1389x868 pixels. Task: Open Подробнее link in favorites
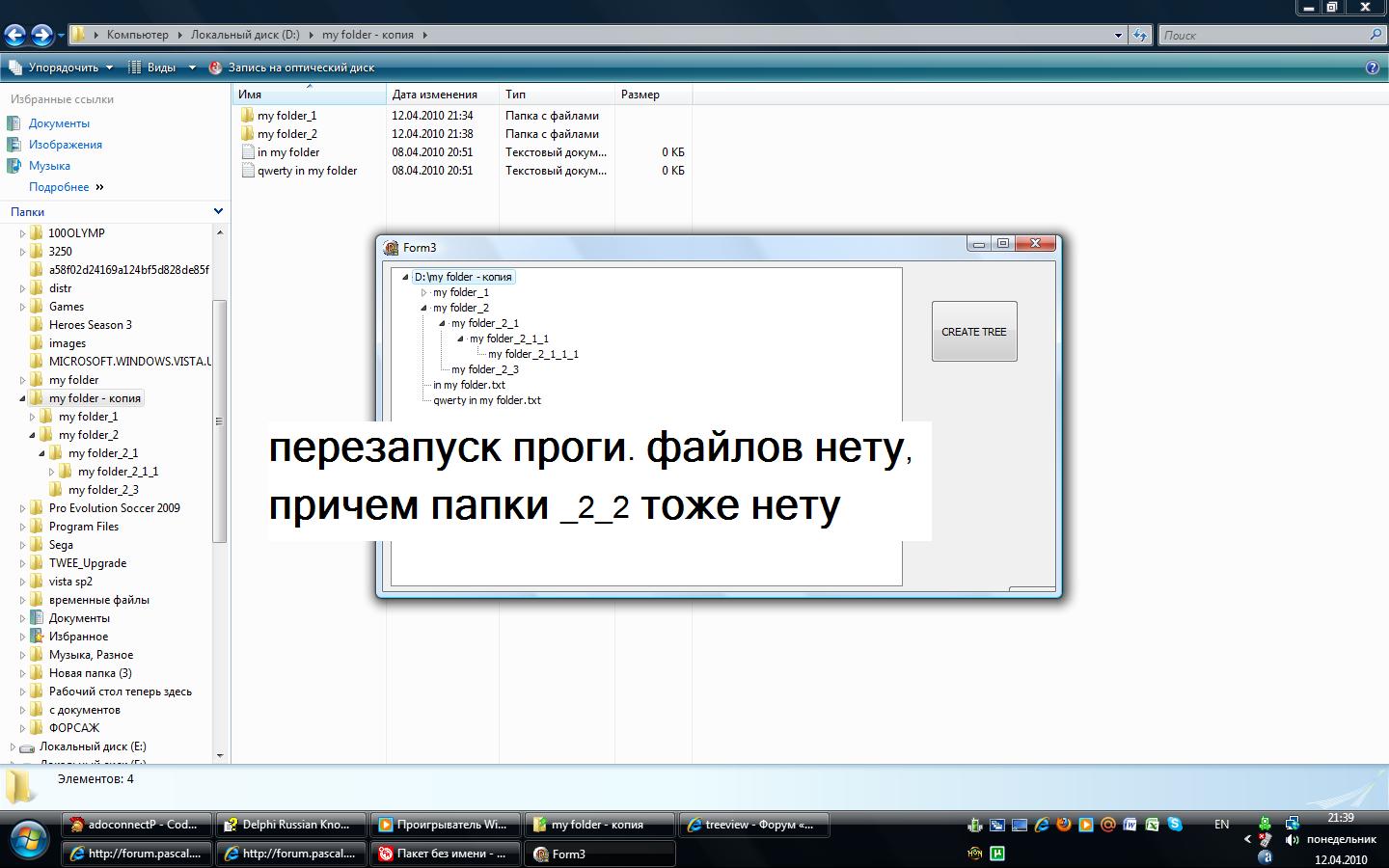click(x=59, y=187)
